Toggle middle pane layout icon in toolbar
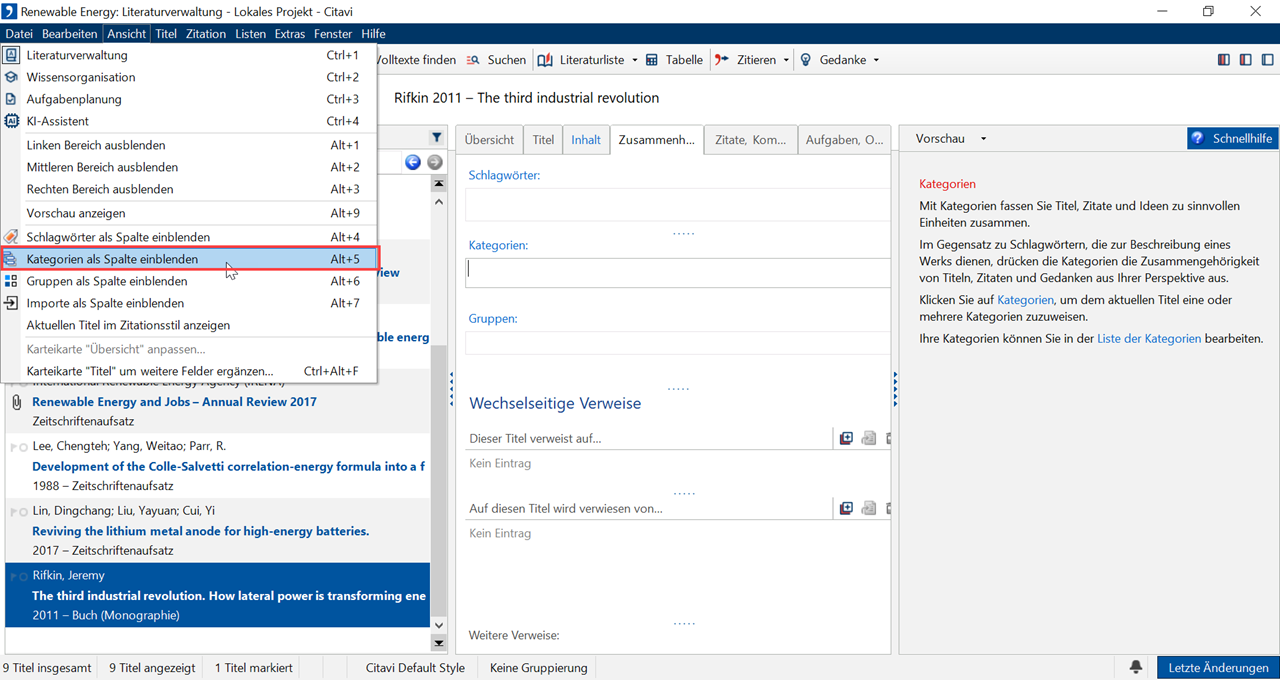Image resolution: width=1280 pixels, height=680 pixels. click(1245, 60)
